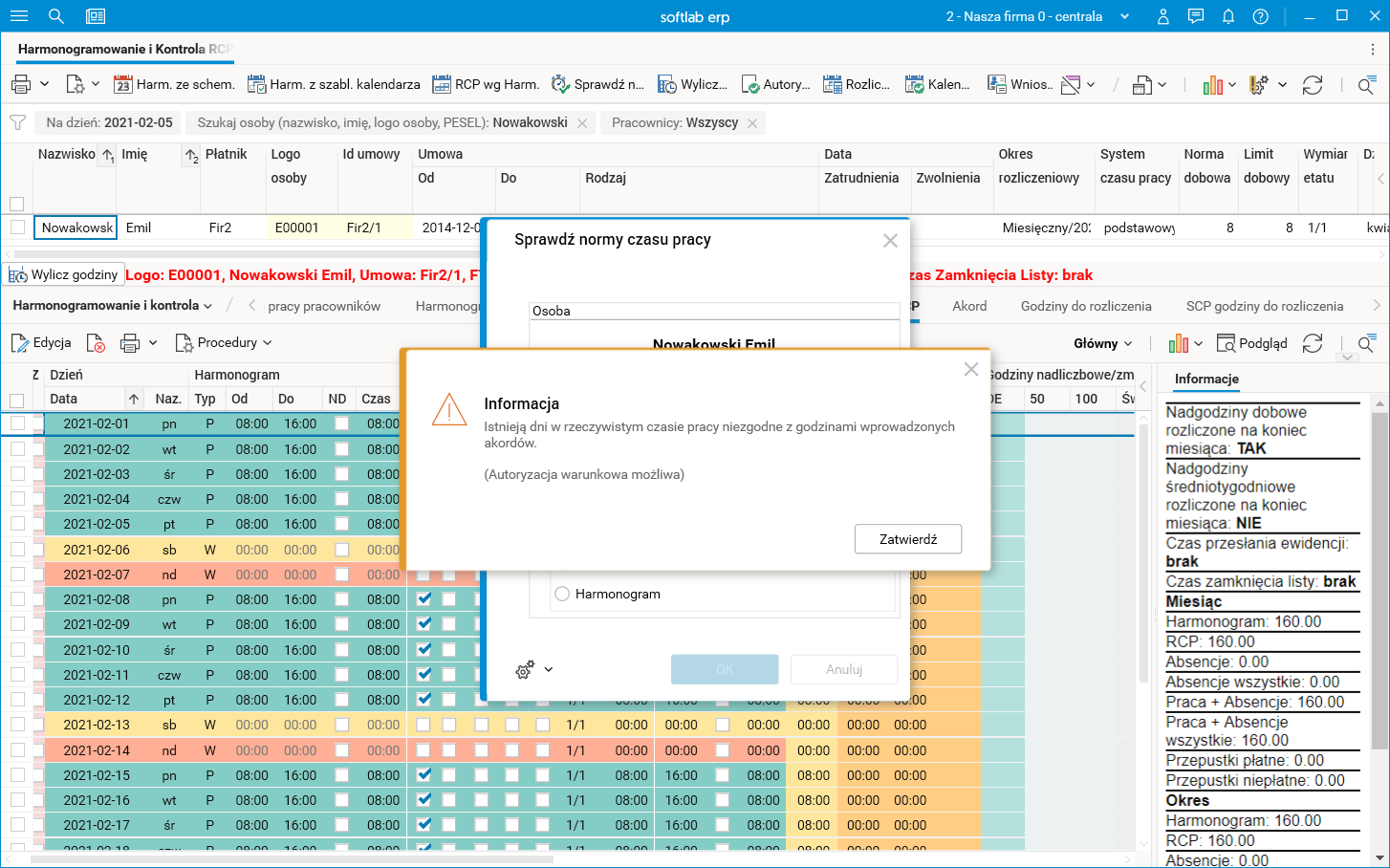Click the document settings export icon in top toolbar
The height and width of the screenshot is (868, 1390).
pyautogui.click(x=75, y=84)
